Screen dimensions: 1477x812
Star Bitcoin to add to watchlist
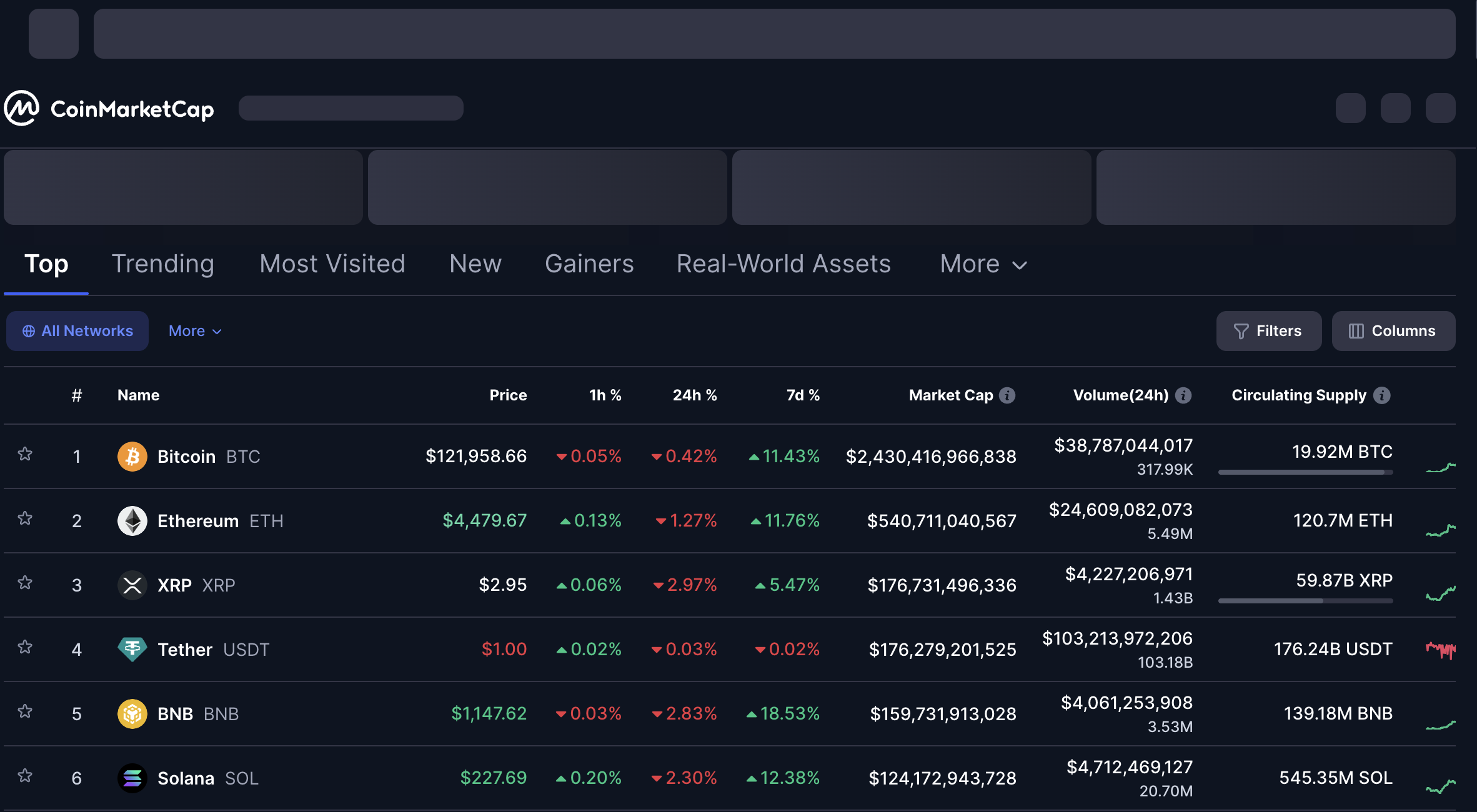tap(25, 454)
